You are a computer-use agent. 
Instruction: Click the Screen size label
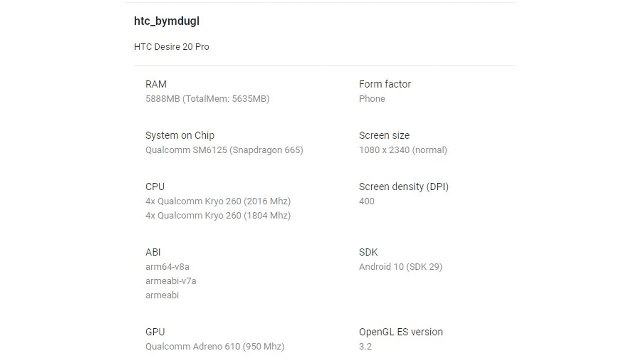point(384,136)
